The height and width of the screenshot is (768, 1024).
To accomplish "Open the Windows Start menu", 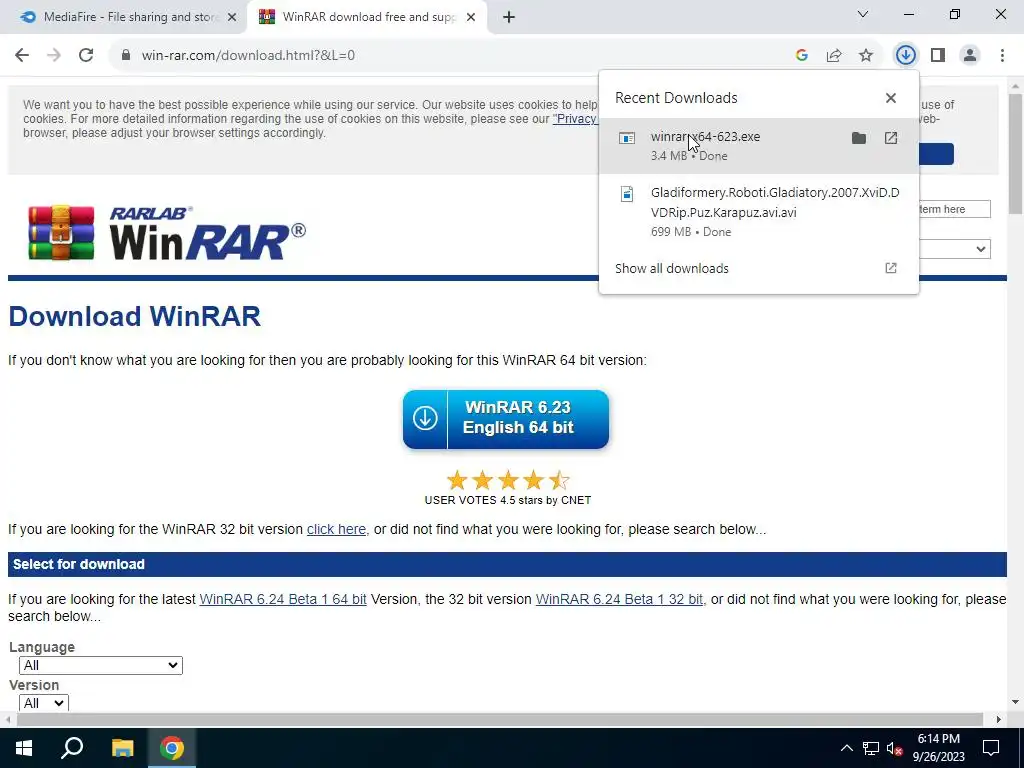I will coord(24,748).
